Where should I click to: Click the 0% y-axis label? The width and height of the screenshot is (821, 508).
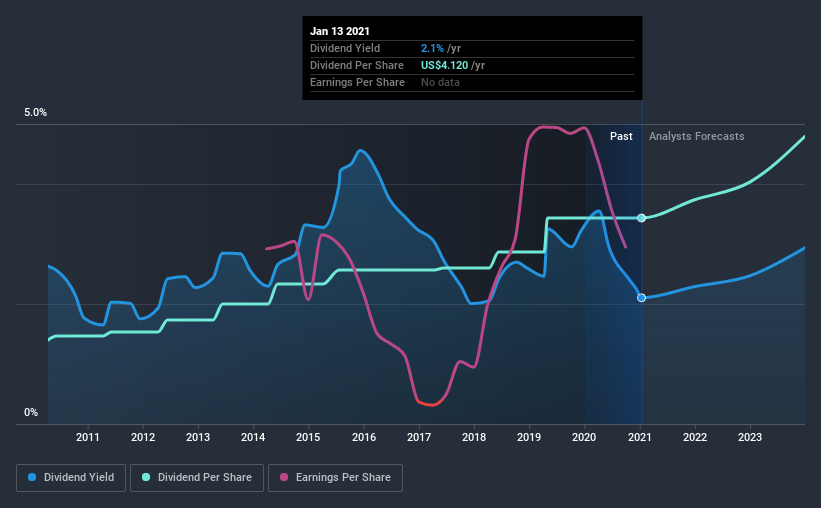pos(31,413)
